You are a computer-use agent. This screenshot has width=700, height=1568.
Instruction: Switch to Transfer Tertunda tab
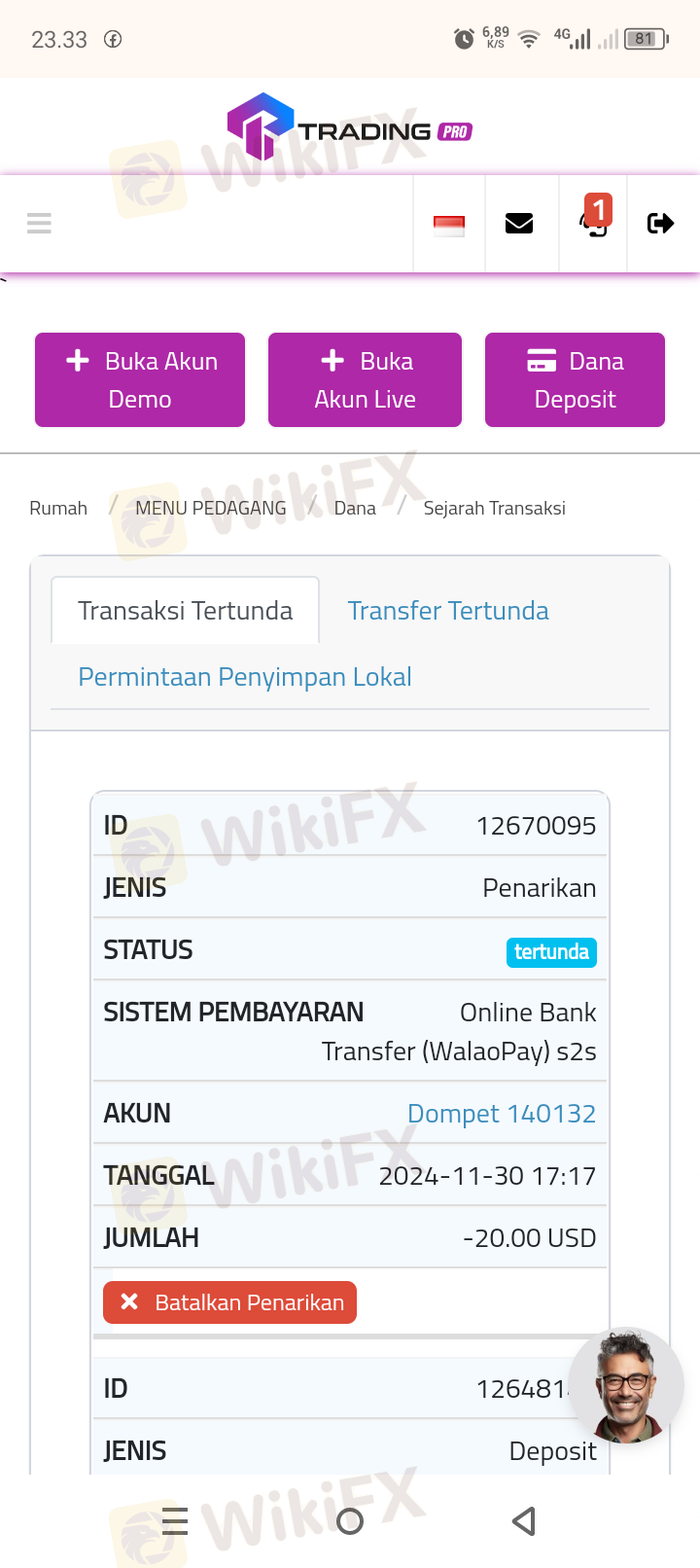(448, 611)
